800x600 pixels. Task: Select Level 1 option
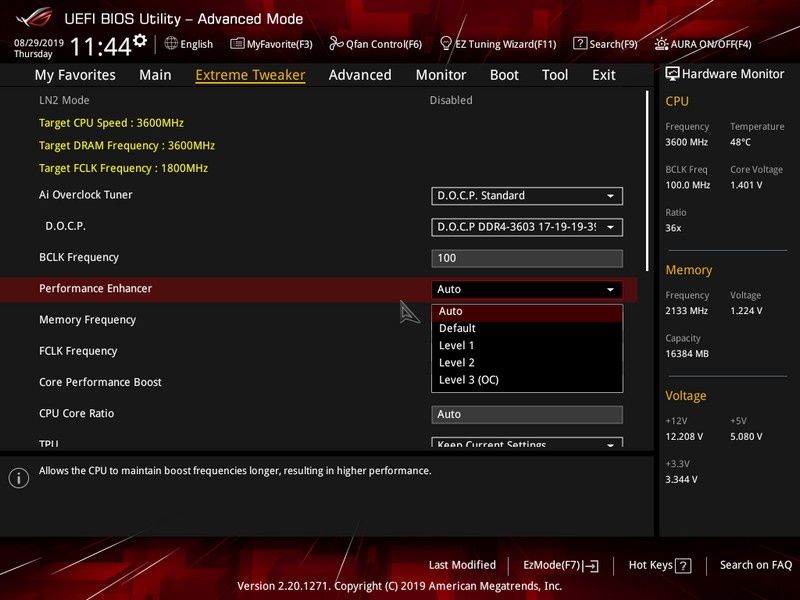(x=527, y=346)
